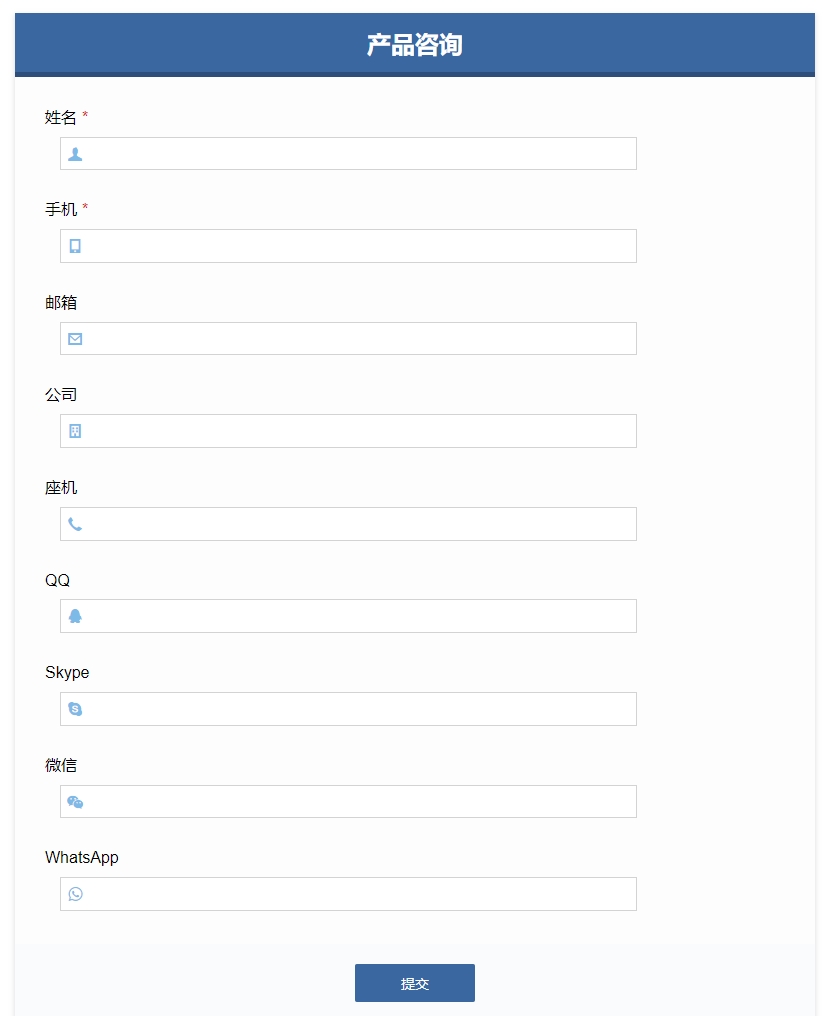This screenshot has height=1016, width=827.
Task: Click the telephone handset icon in the 座机 field
Action: tap(75, 524)
